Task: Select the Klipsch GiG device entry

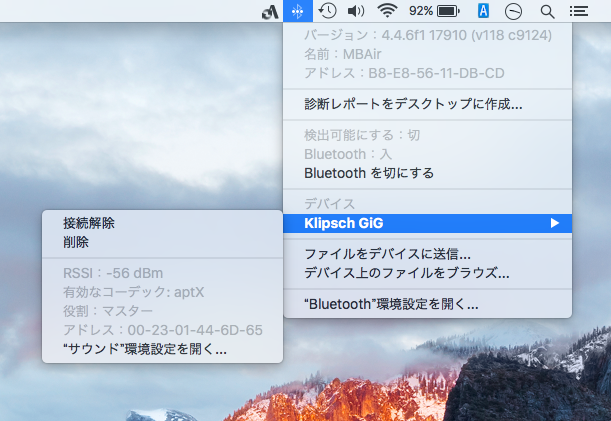Action: (x=344, y=223)
